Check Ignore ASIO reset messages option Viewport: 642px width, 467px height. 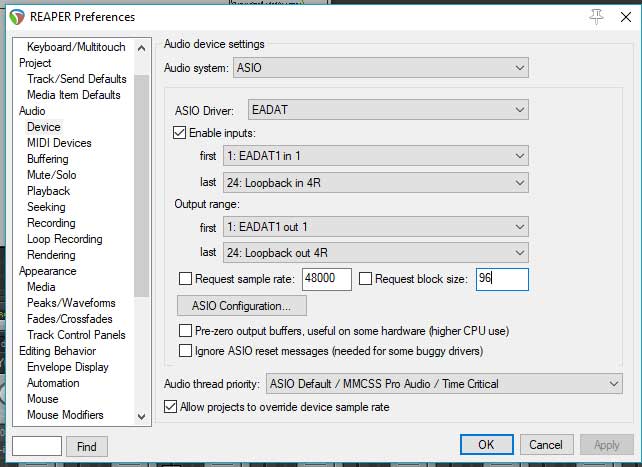coord(185,350)
